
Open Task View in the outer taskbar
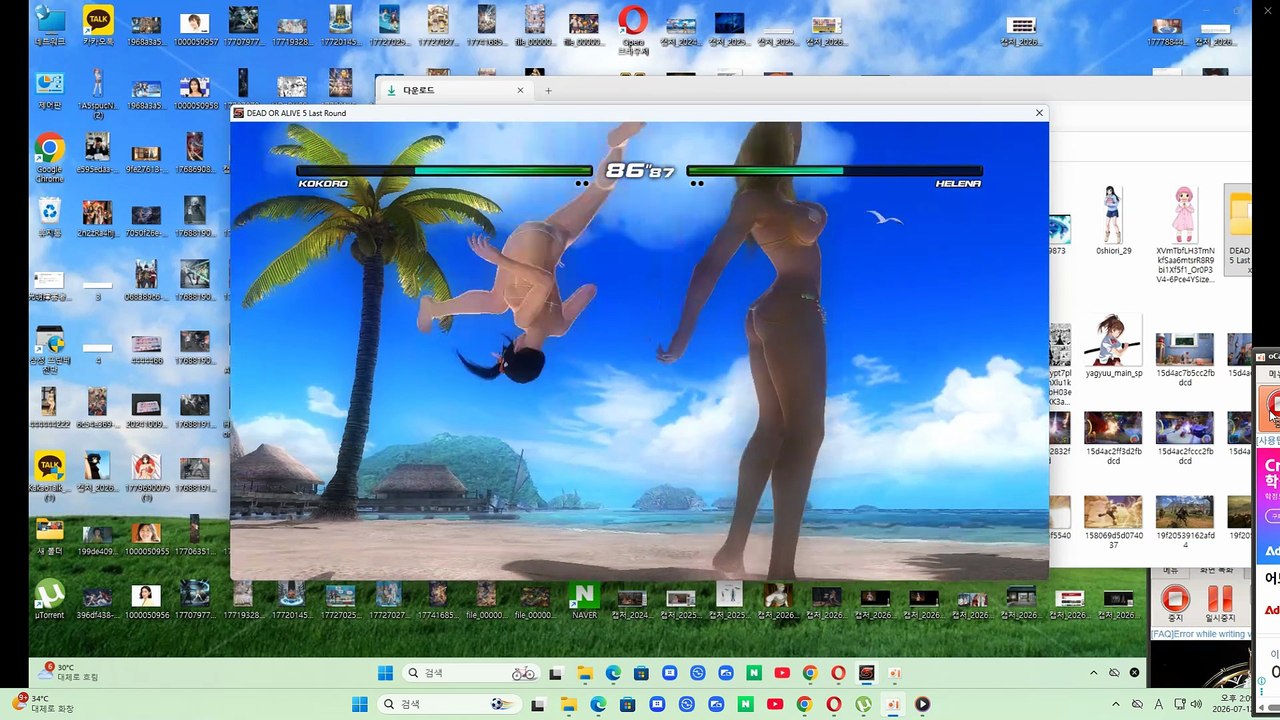(538, 704)
